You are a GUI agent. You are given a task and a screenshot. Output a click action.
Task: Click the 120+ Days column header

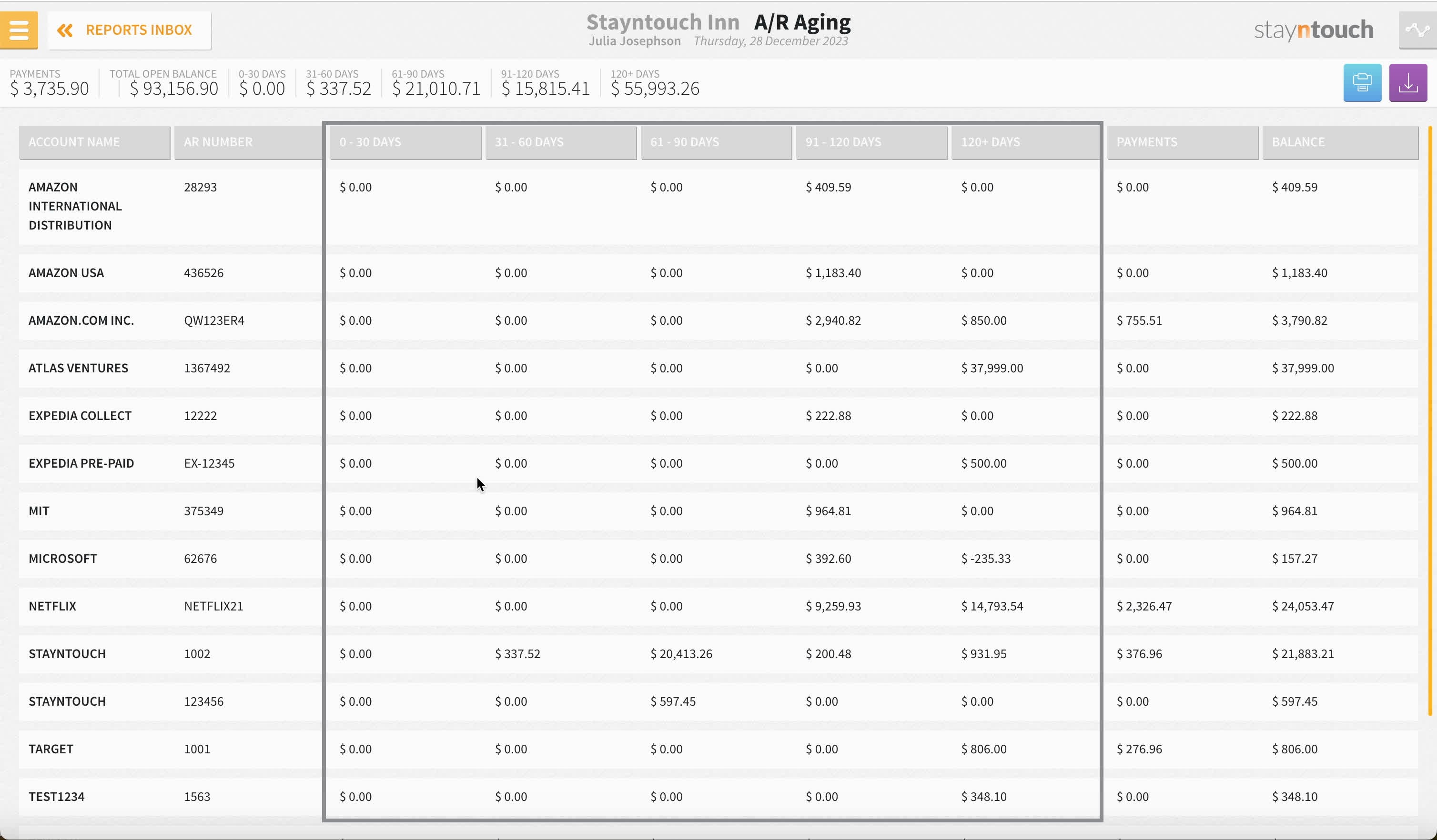tap(1026, 142)
